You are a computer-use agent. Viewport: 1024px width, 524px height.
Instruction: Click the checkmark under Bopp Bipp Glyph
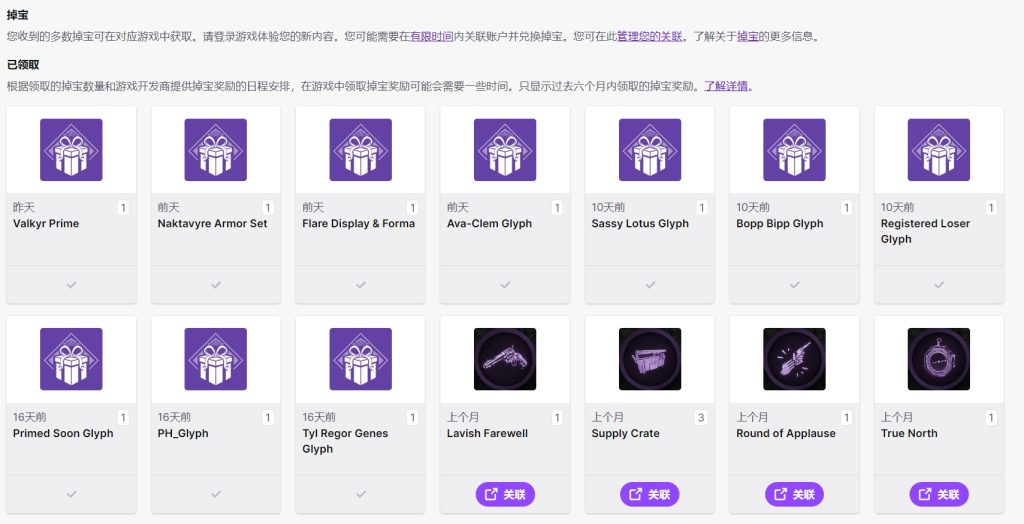[x=794, y=285]
